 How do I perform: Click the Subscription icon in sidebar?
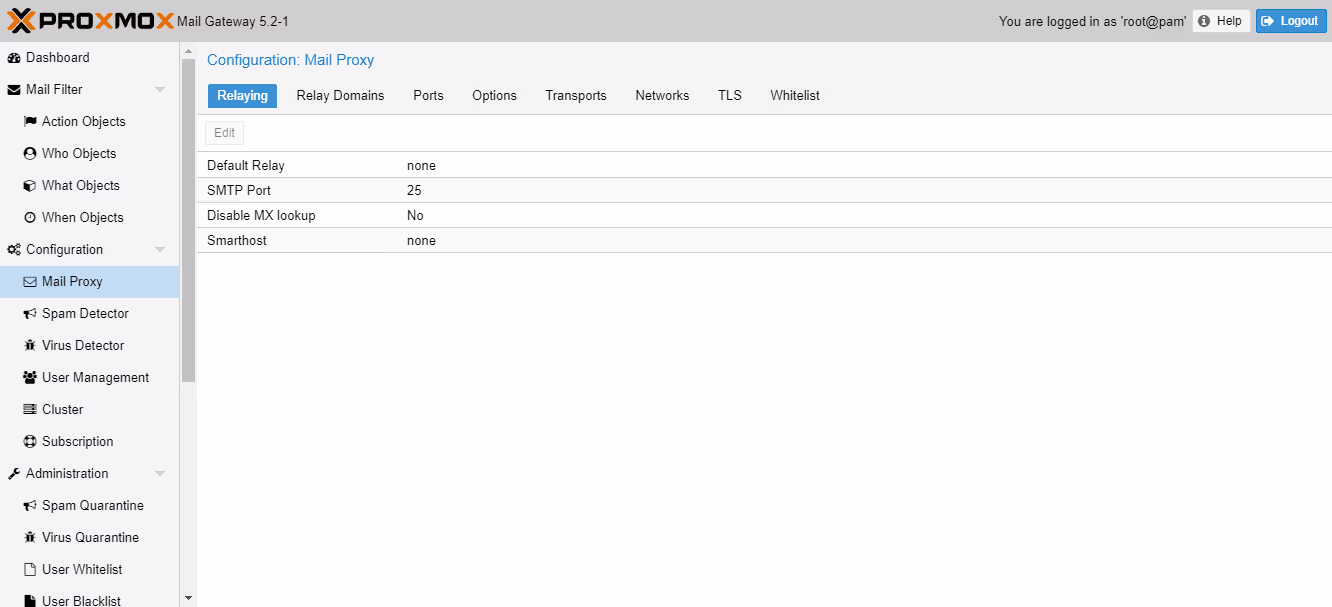click(29, 441)
